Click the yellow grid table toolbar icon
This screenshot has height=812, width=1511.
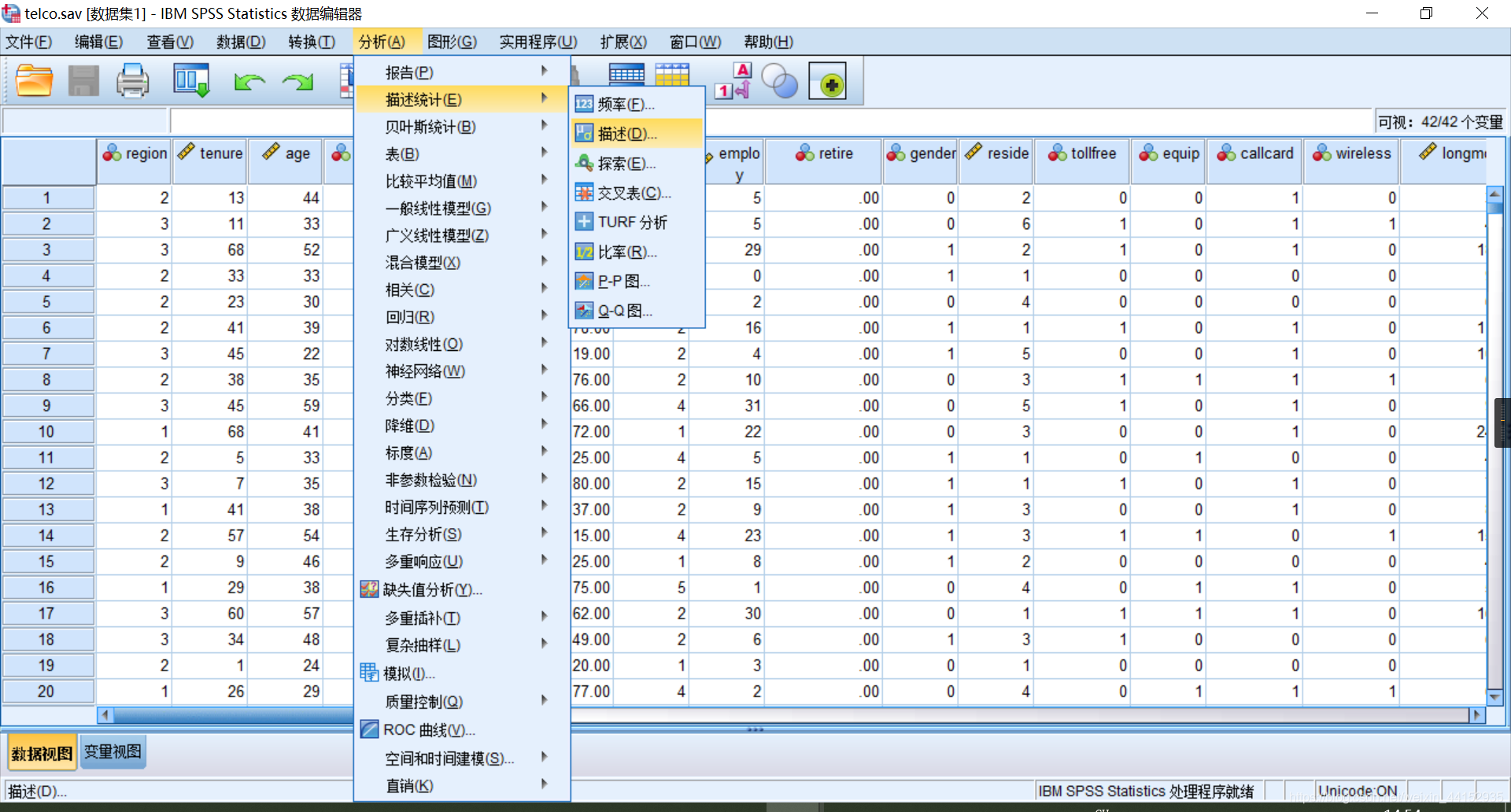tap(672, 74)
